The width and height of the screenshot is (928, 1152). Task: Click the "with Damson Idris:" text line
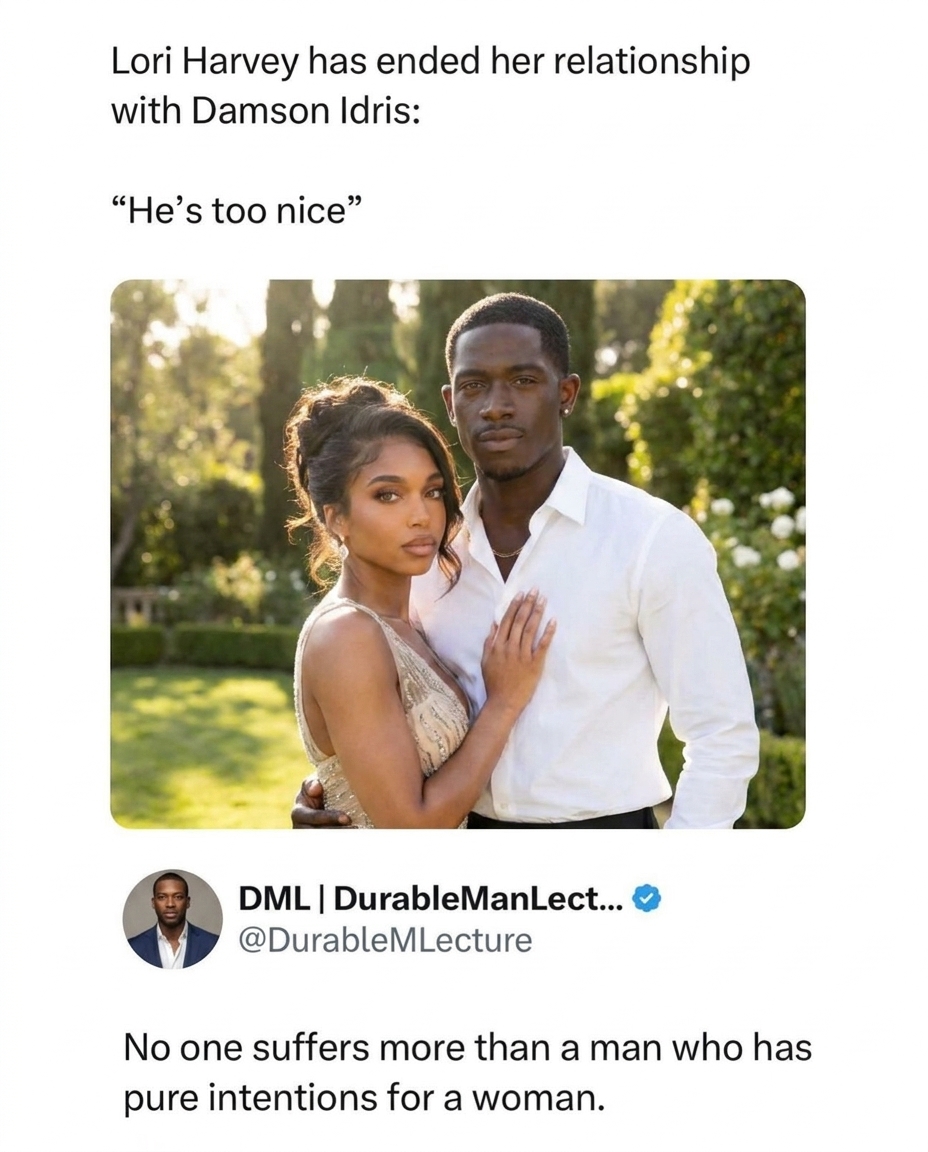[x=265, y=110]
